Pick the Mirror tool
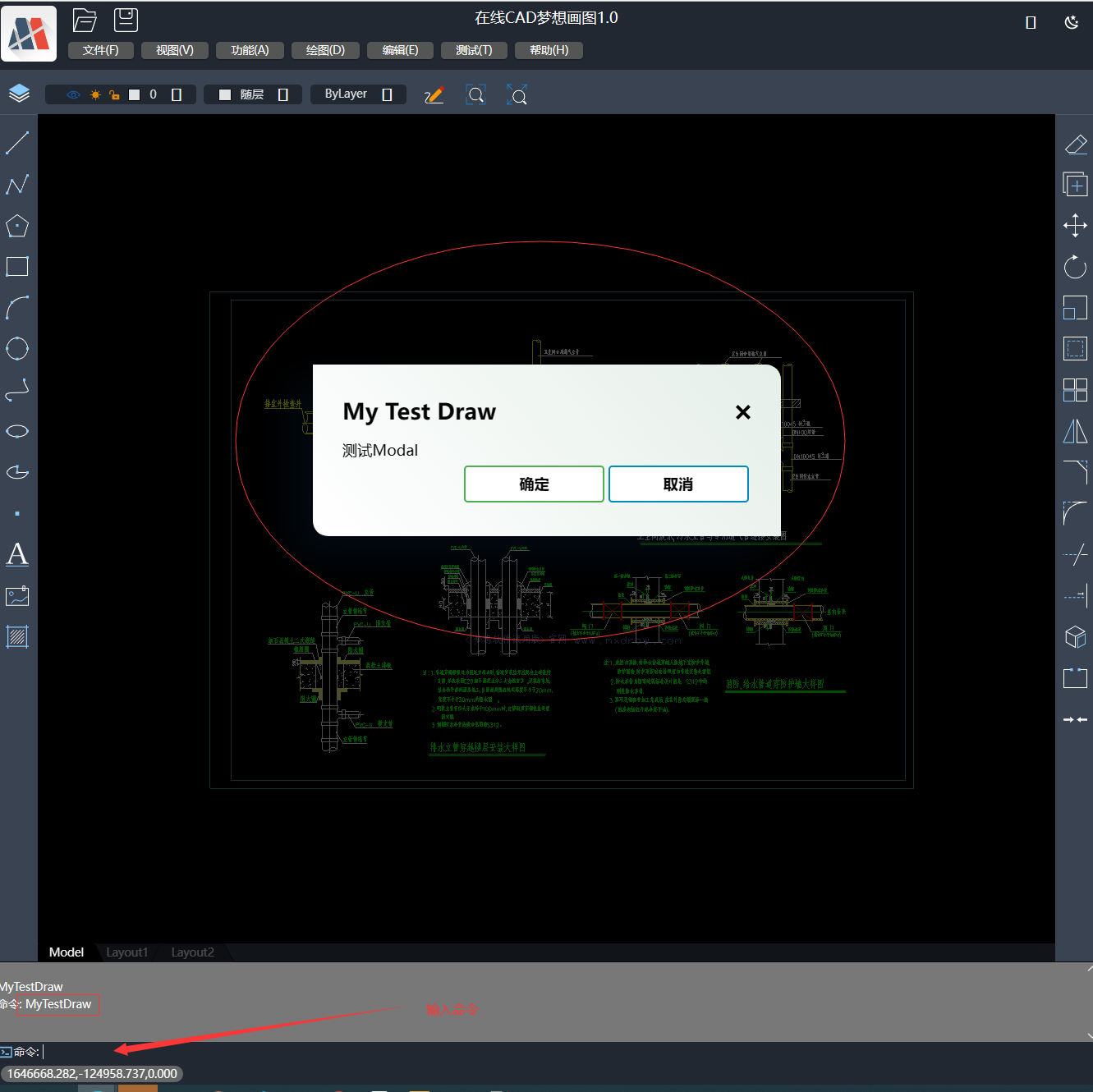Screen dimensions: 1093x1092 [x=1075, y=431]
